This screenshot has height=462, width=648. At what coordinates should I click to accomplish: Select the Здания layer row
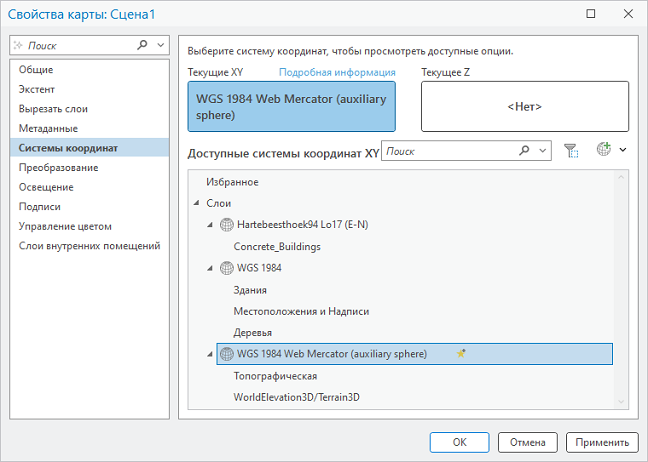click(x=250, y=290)
